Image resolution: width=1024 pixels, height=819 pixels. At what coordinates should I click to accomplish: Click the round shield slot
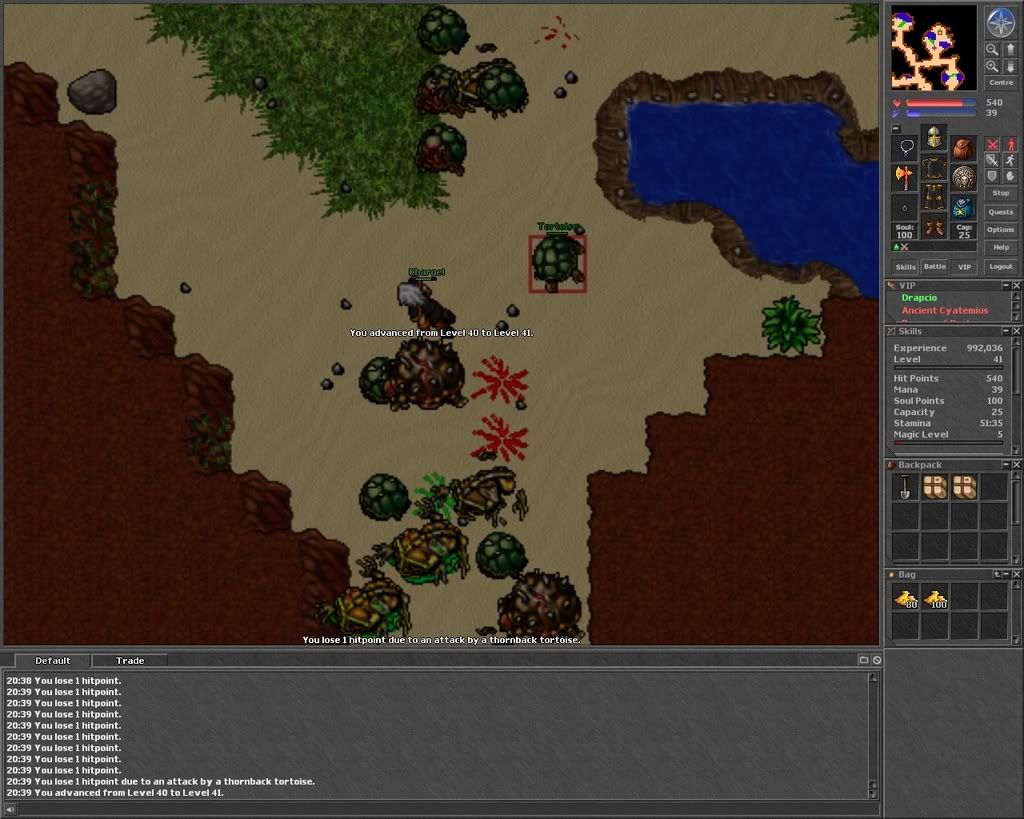click(963, 178)
